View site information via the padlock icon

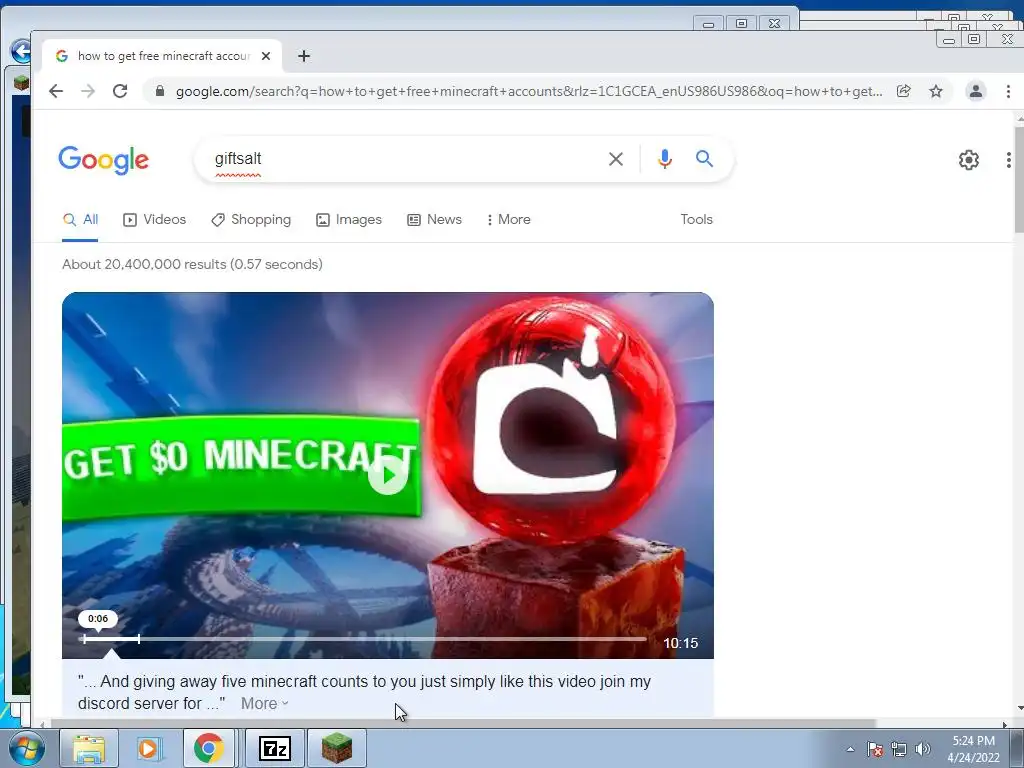pos(159,91)
